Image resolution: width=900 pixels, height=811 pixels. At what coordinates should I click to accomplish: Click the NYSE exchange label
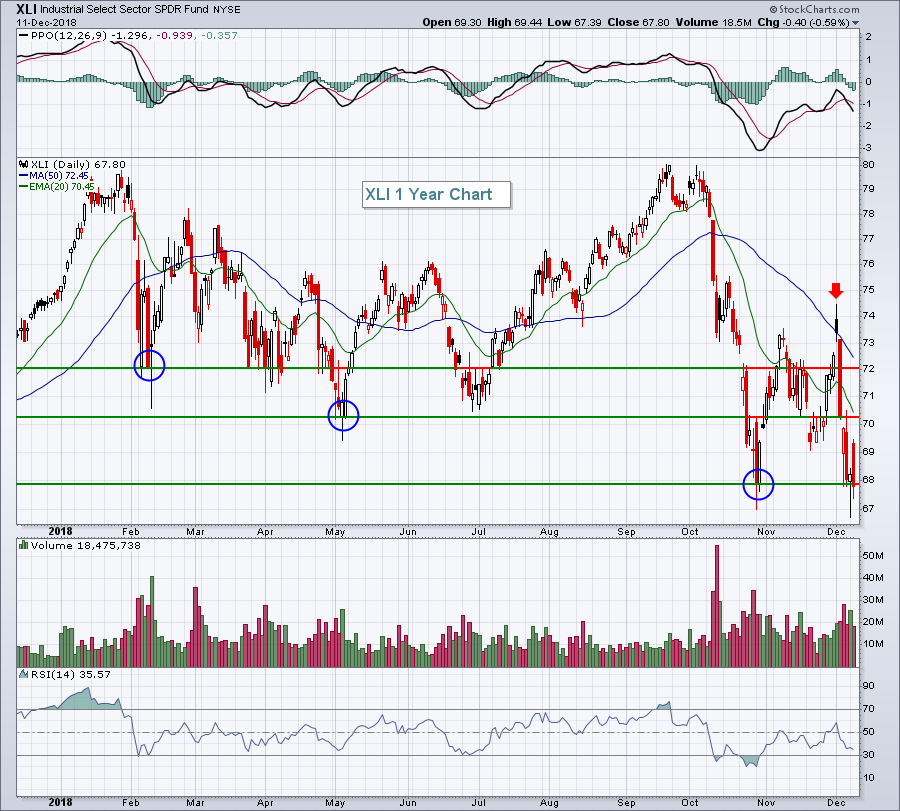click(227, 10)
